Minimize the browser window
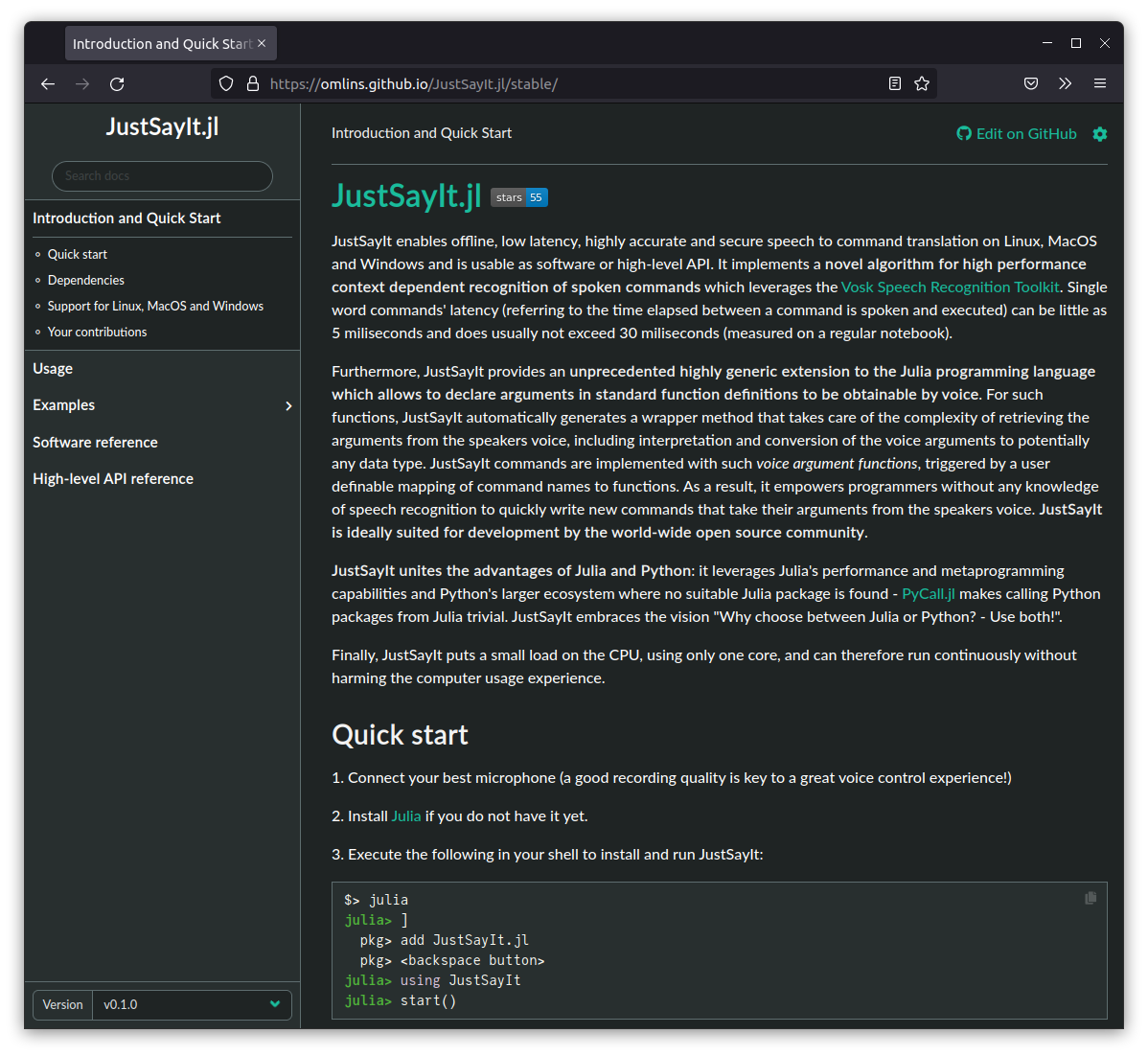 [1047, 43]
